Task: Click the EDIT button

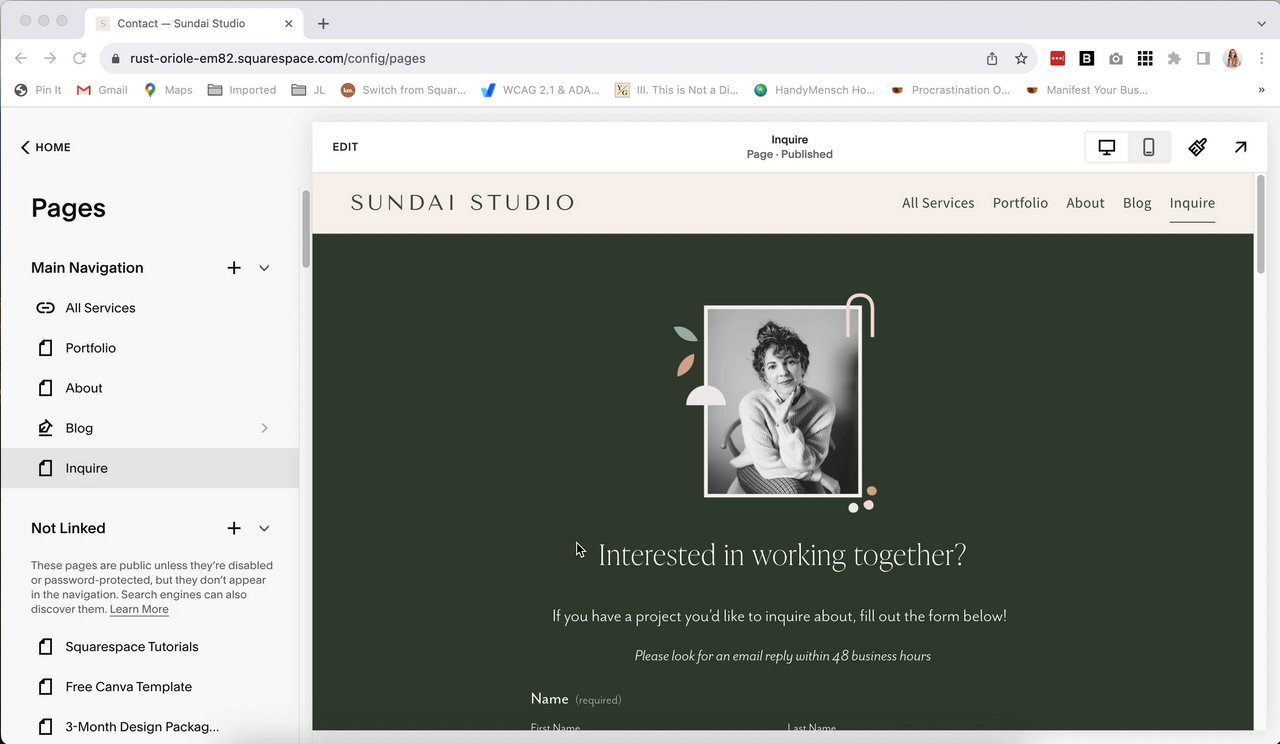Action: coord(345,147)
